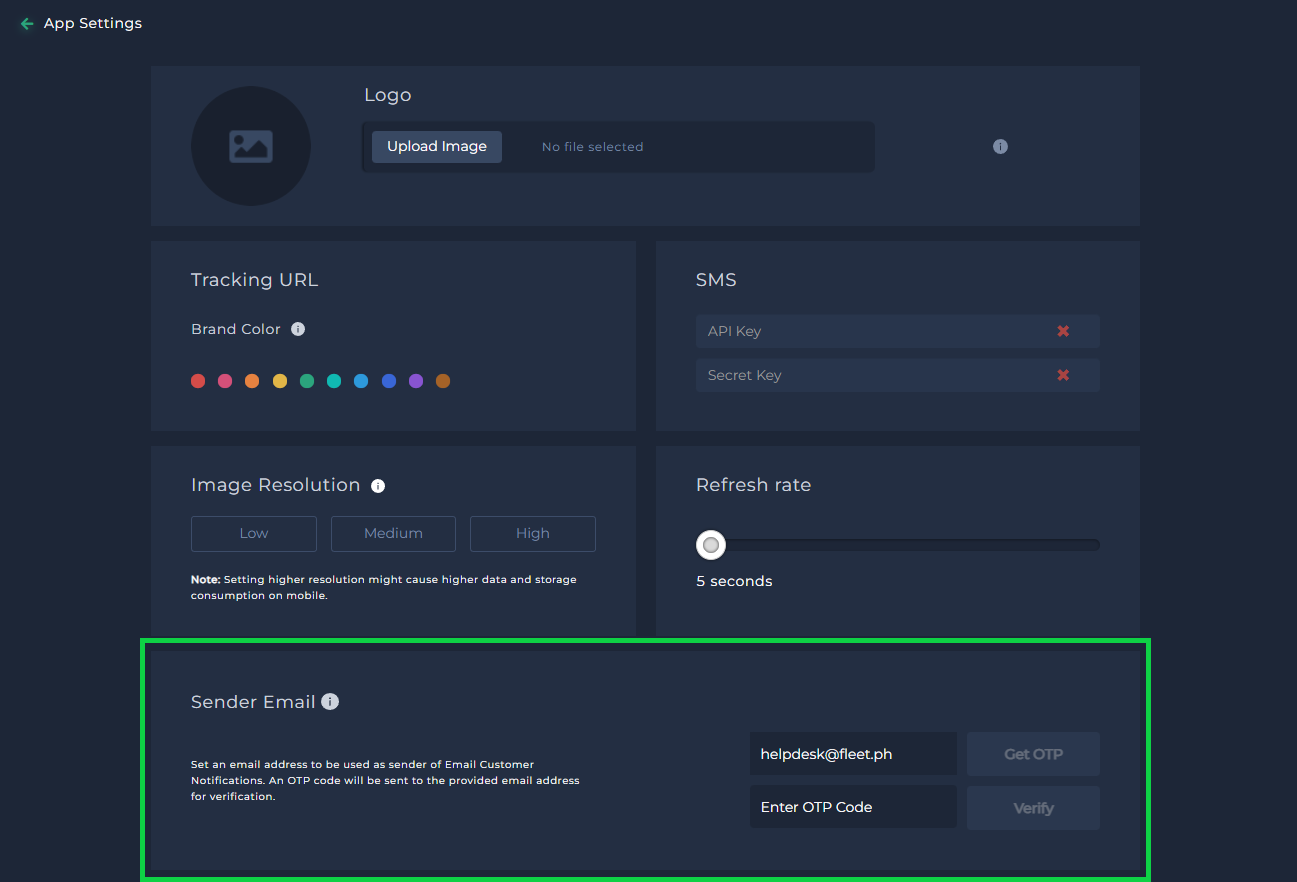Clear the Secret Key with red X

click(x=1063, y=375)
